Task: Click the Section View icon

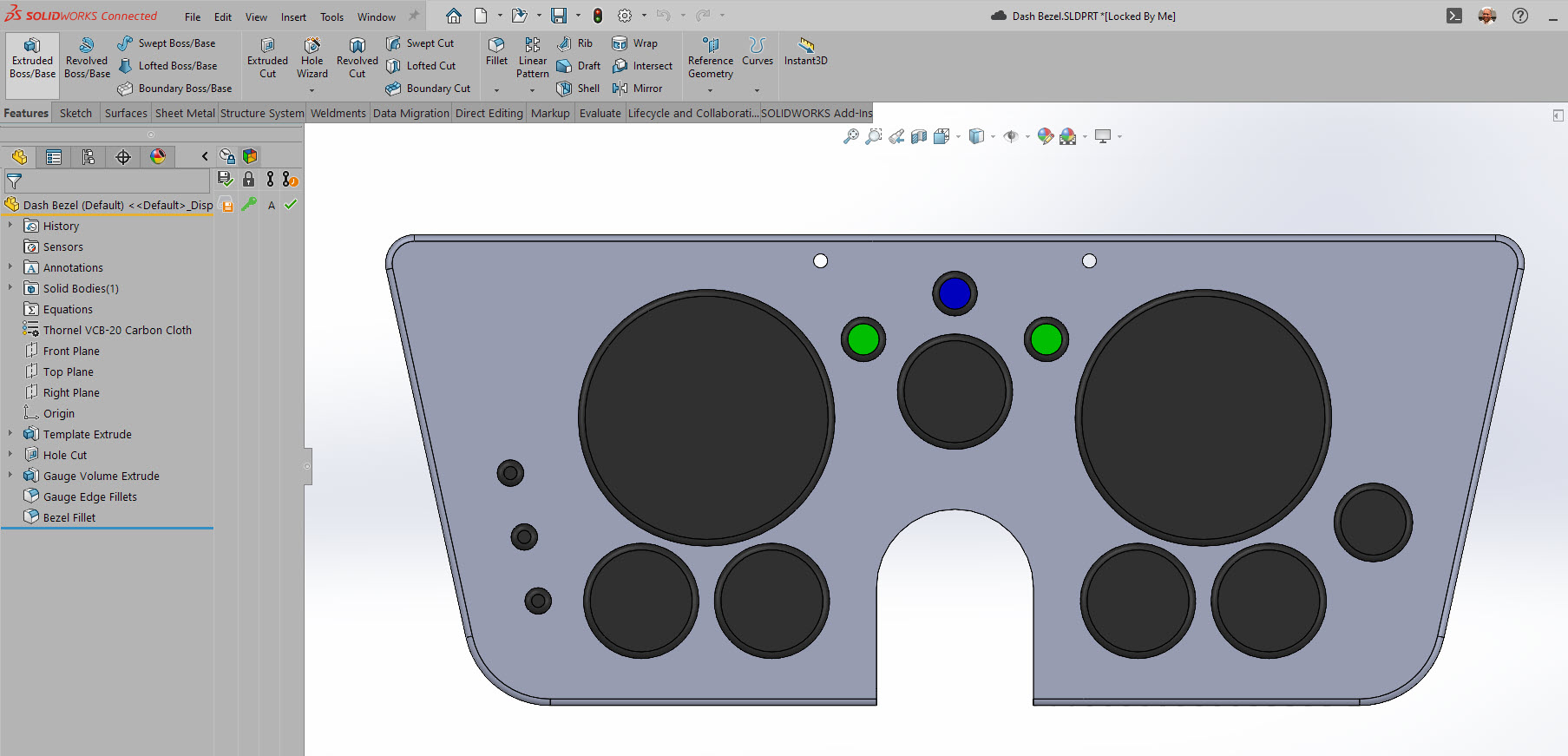Action: pos(919,136)
